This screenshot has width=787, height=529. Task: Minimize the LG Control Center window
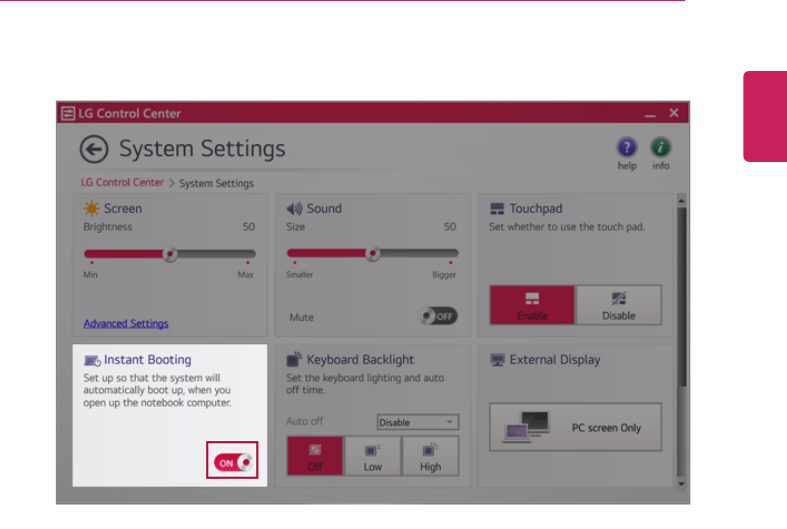click(x=650, y=114)
